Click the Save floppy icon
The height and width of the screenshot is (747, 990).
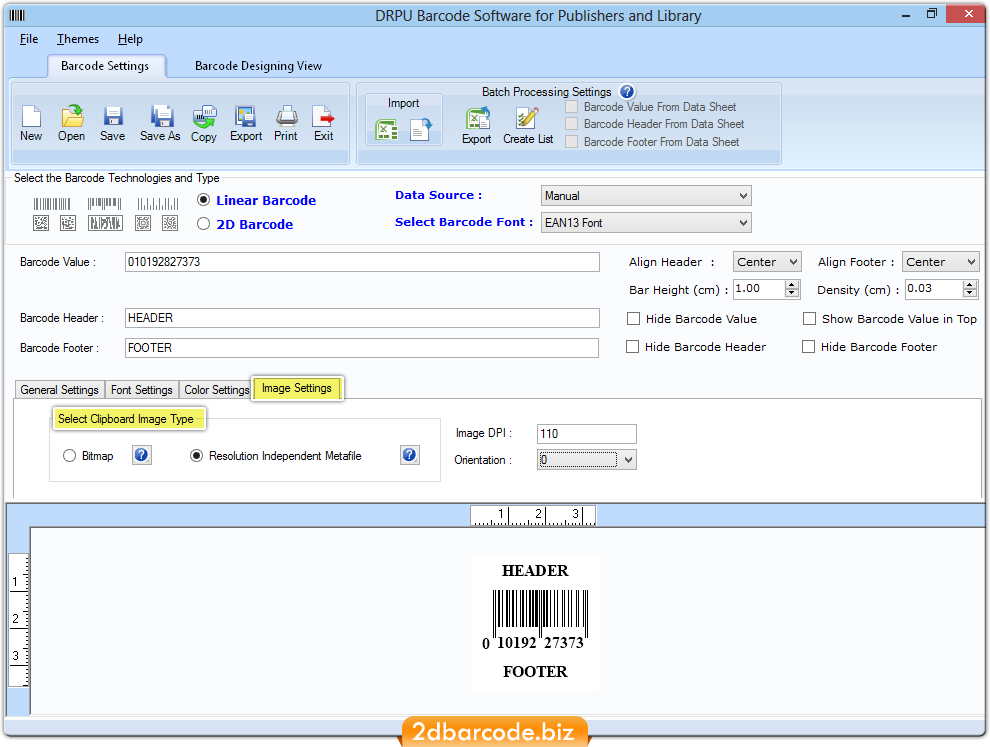point(113,117)
